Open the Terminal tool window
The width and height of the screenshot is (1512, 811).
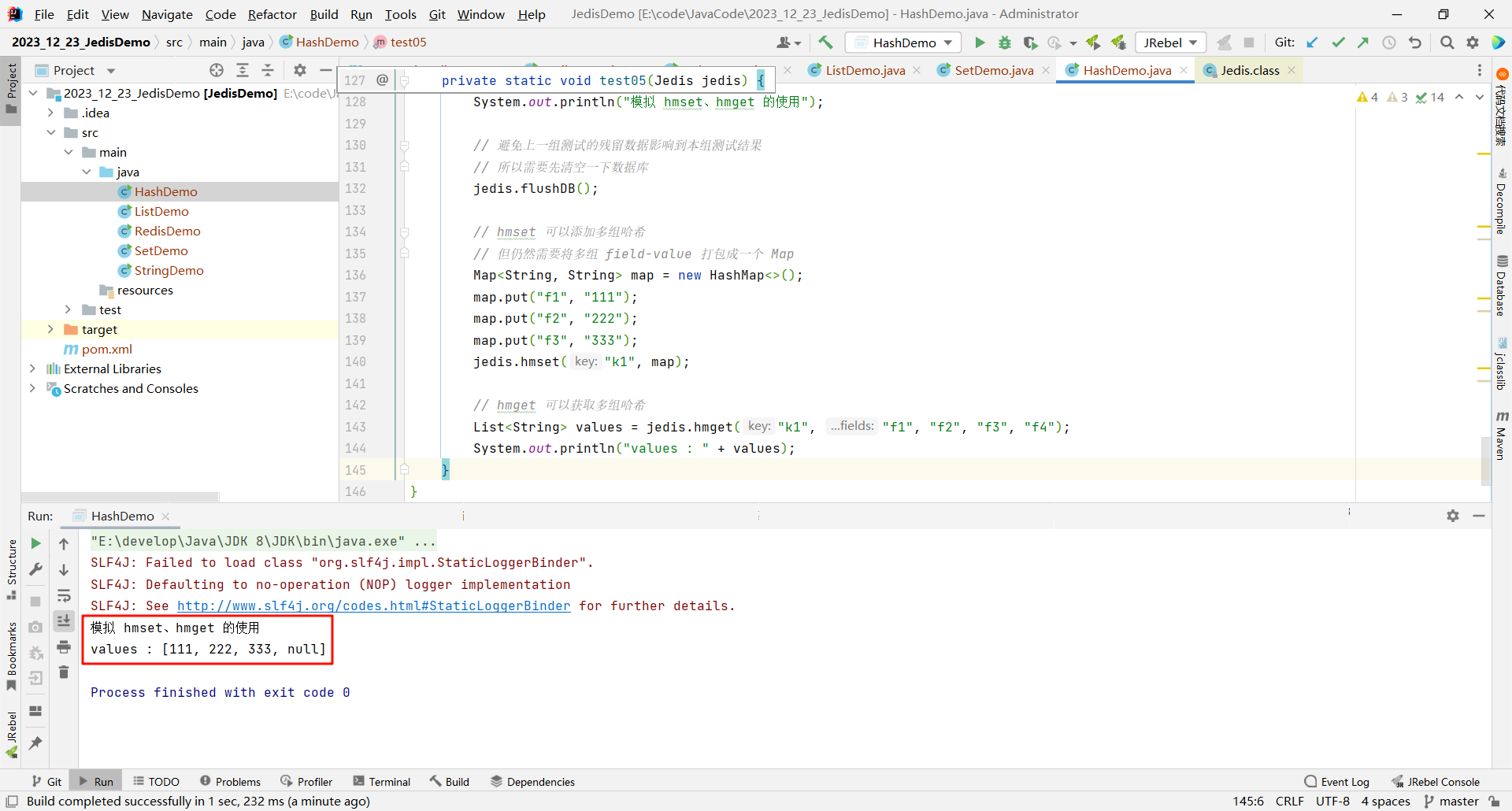pyautogui.click(x=382, y=781)
